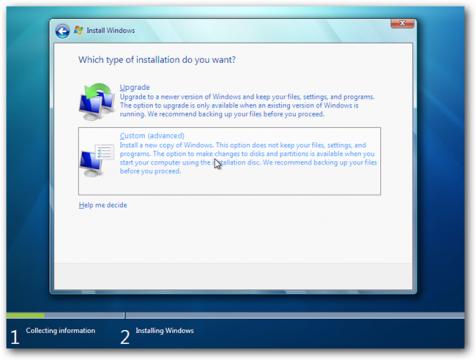This screenshot has height=360, width=476.
Task: Click the Install Windows title text
Action: coord(111,30)
